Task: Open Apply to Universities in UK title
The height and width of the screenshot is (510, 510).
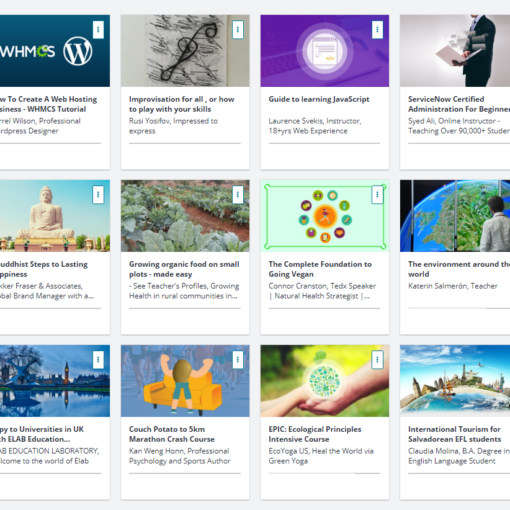Action: 42,434
